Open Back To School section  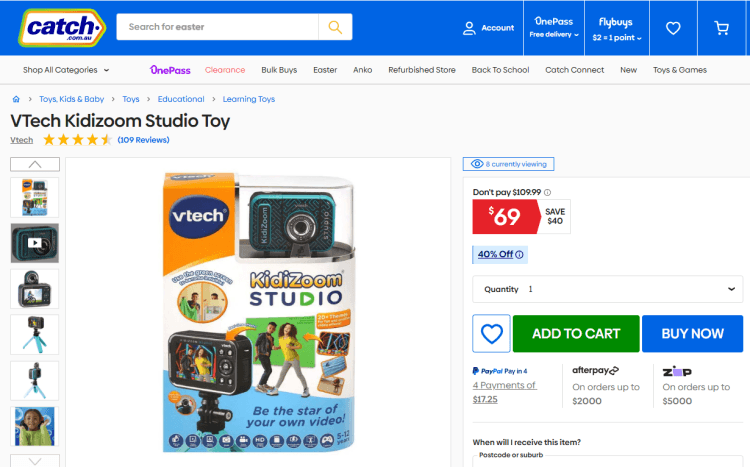pyautogui.click(x=500, y=70)
